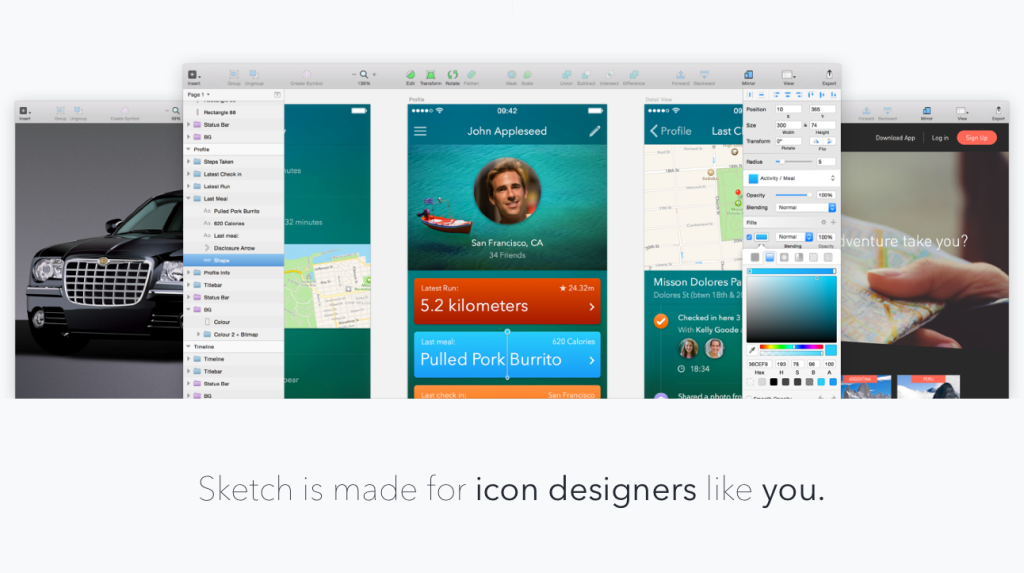Click the Hex color input field
Screen dimensions: 1024x573
(x=760, y=364)
